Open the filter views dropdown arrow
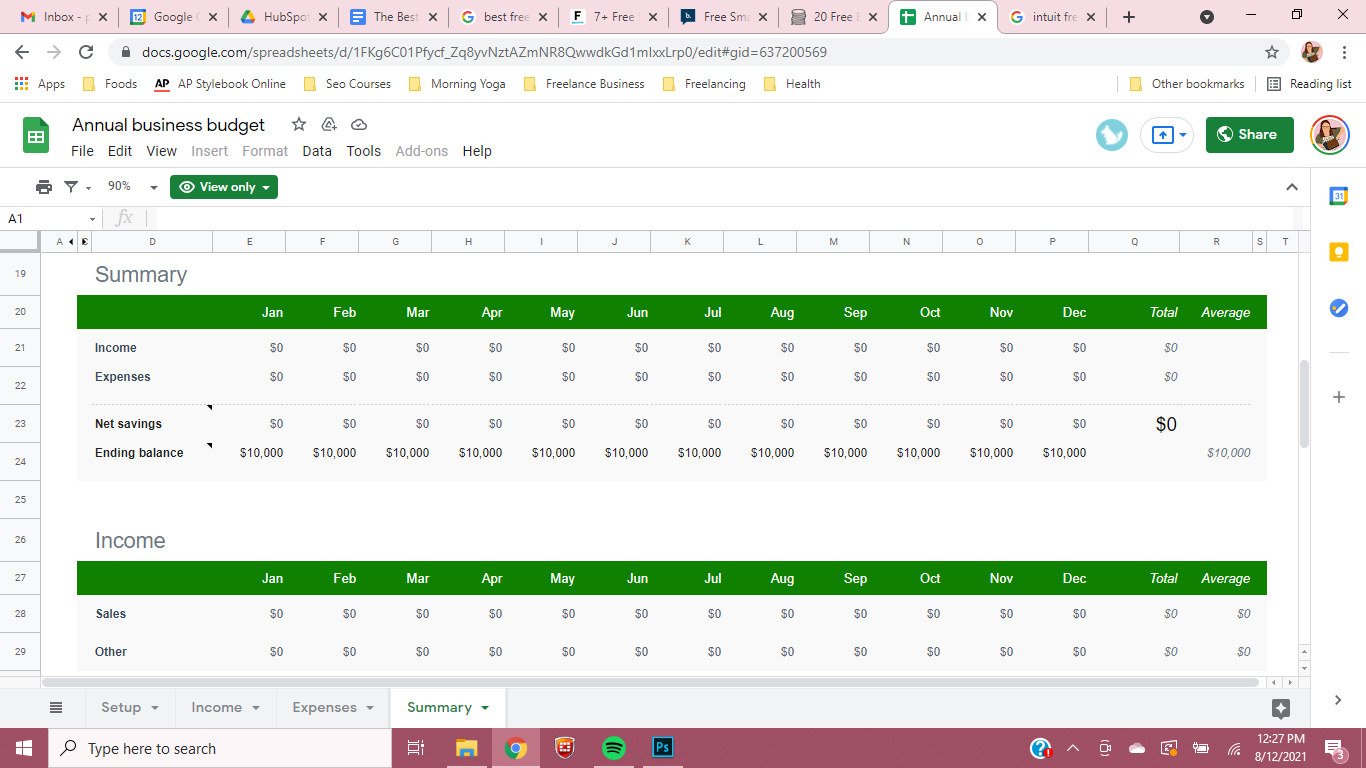The height and width of the screenshot is (768, 1366). pos(88,188)
